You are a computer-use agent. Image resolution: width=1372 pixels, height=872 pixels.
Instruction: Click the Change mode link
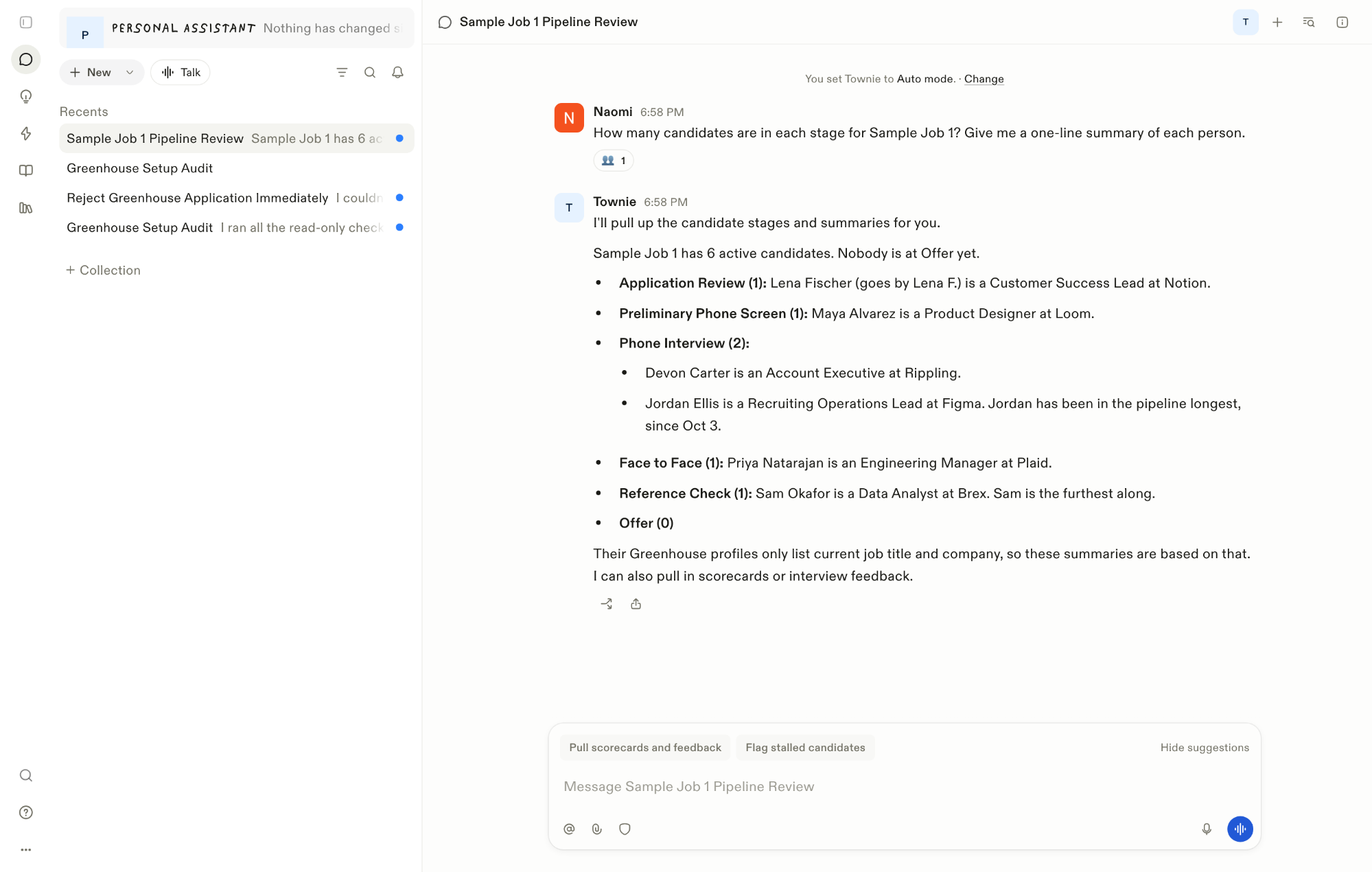tap(984, 79)
